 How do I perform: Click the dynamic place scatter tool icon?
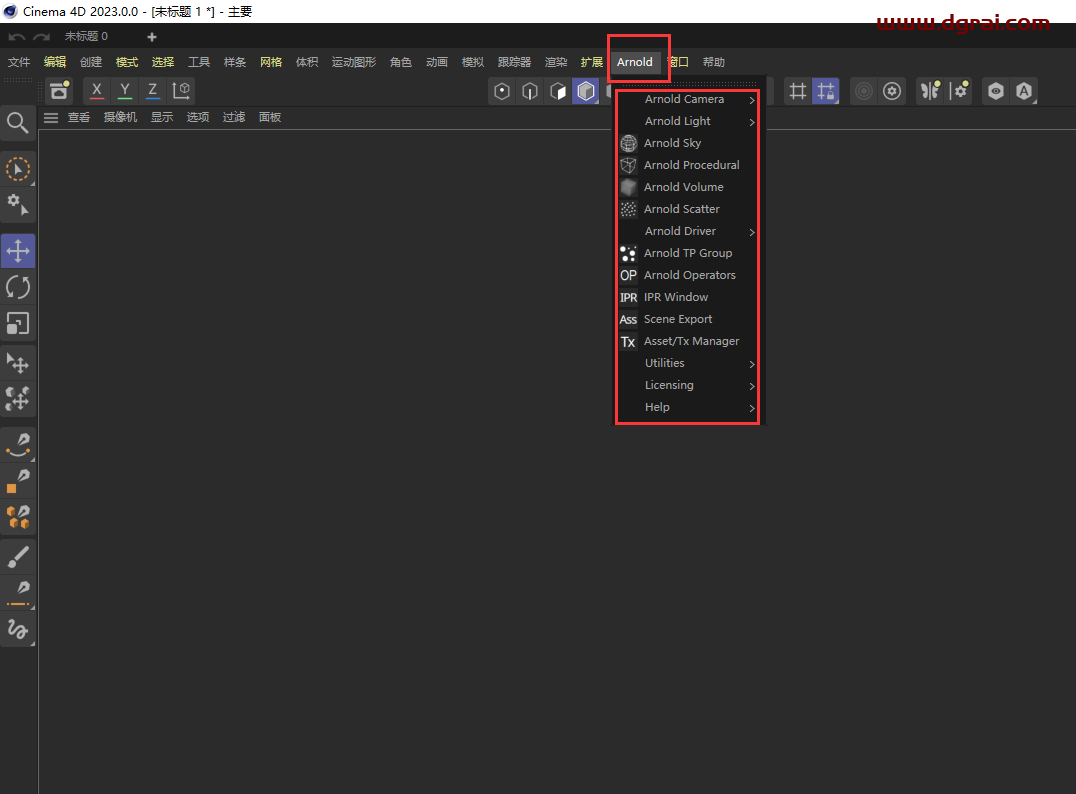click(18, 399)
